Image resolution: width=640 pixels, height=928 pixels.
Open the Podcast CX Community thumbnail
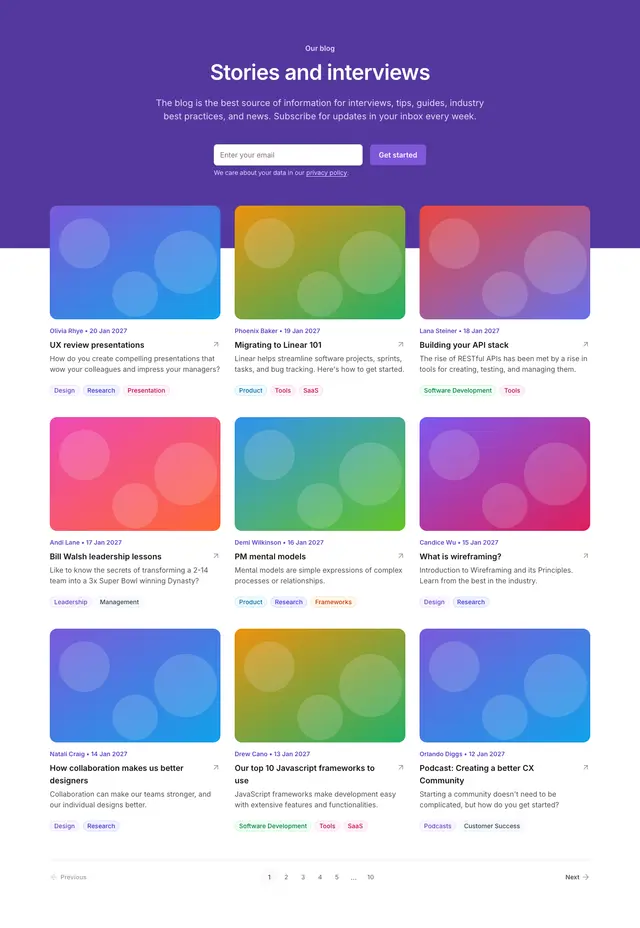(504, 685)
